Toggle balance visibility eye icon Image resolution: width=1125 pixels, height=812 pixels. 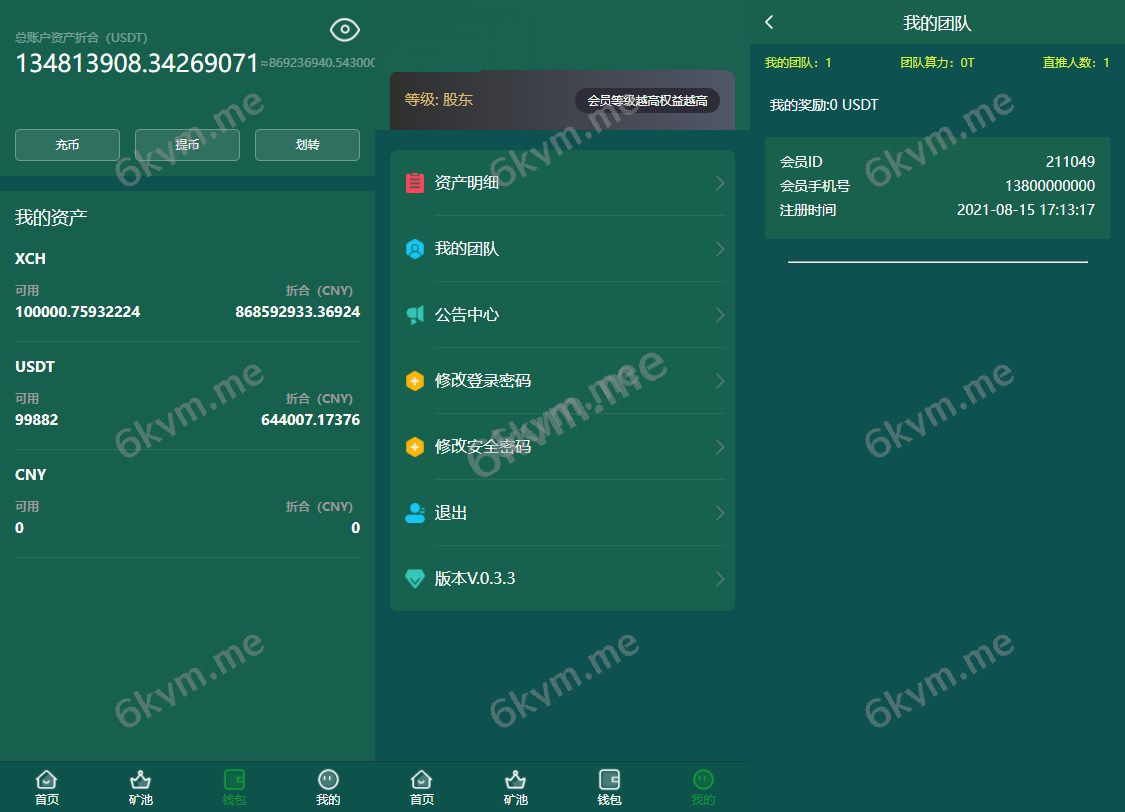(345, 30)
